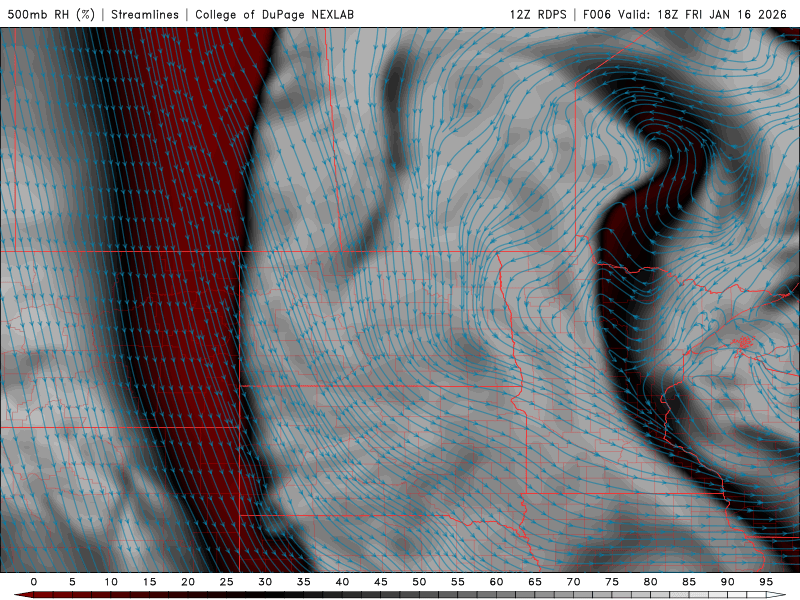Click the "5" label on the color scale
Screen dimensions: 800x600
pyautogui.click(x=72, y=582)
